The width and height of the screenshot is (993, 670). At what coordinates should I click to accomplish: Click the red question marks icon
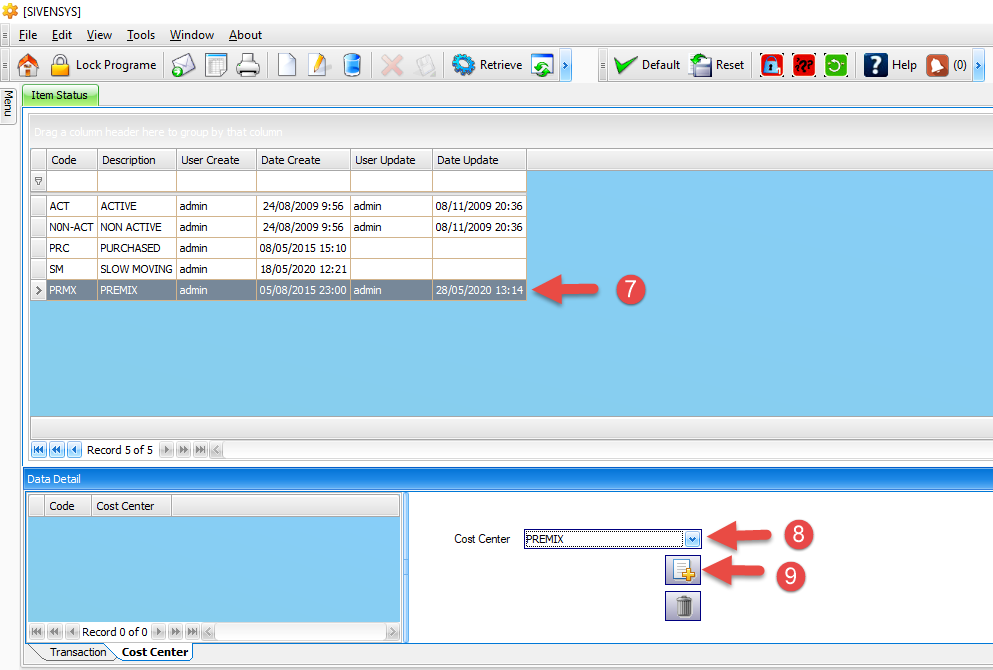coord(804,65)
